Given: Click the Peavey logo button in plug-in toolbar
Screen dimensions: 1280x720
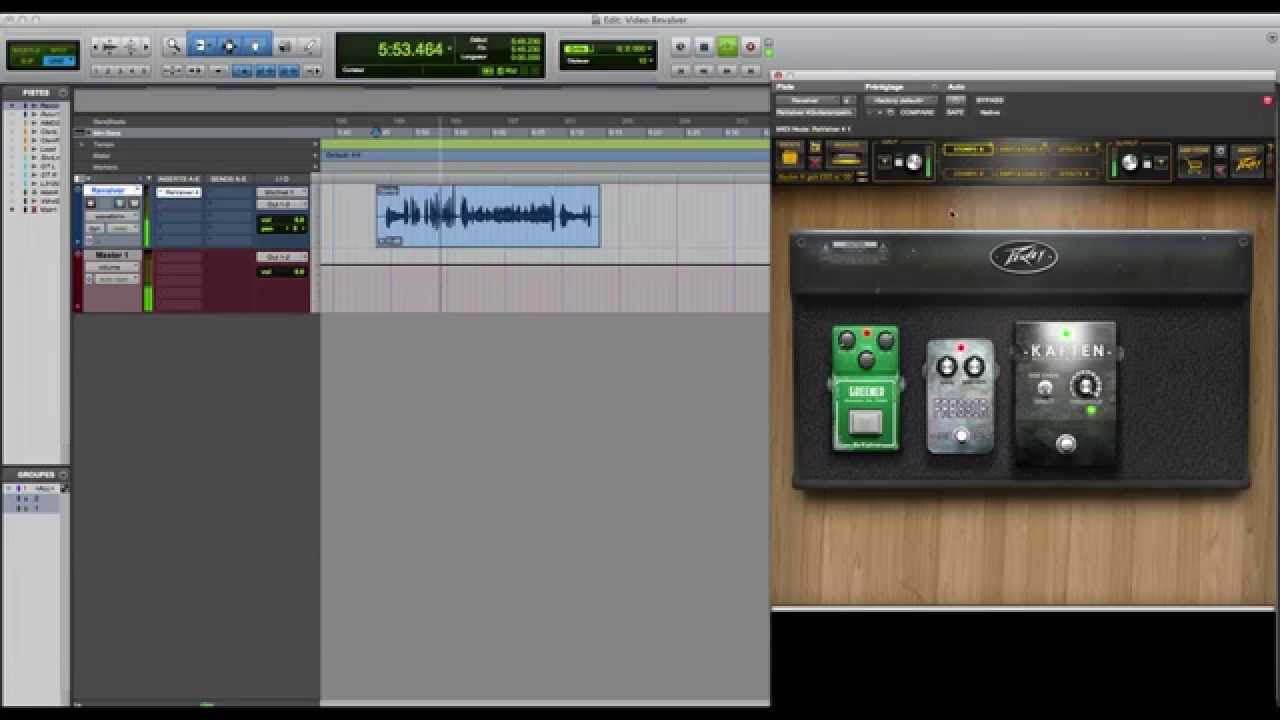Looking at the screenshot, I should click(x=1248, y=163).
